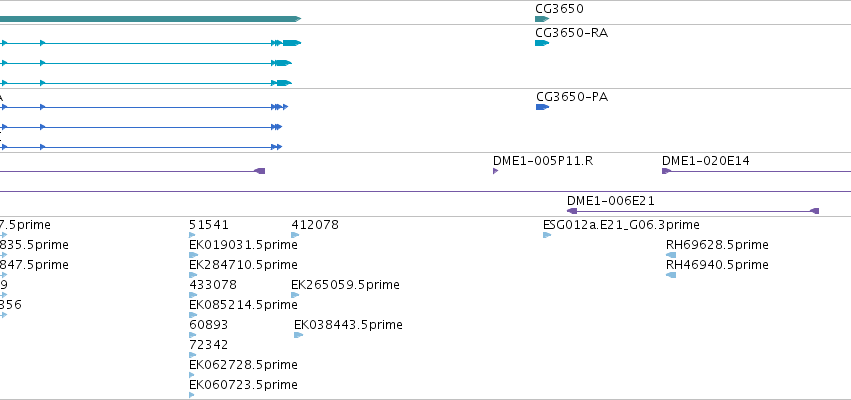Select the CG3650 gene glyph
Image resolution: width=851 pixels, height=400 pixels.
[542, 19]
